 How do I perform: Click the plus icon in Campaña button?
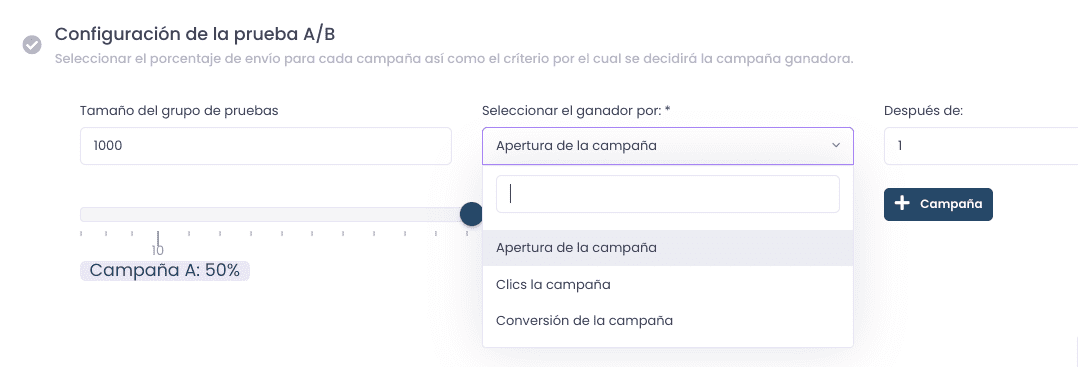click(x=902, y=203)
